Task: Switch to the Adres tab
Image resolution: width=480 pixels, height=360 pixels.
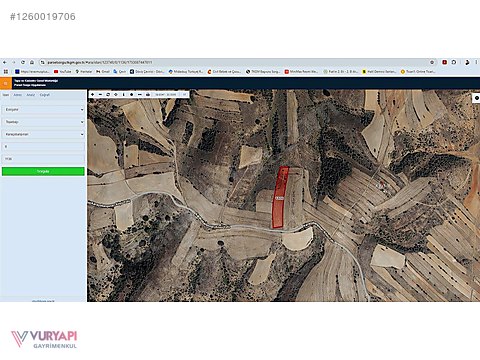Action: (18, 95)
